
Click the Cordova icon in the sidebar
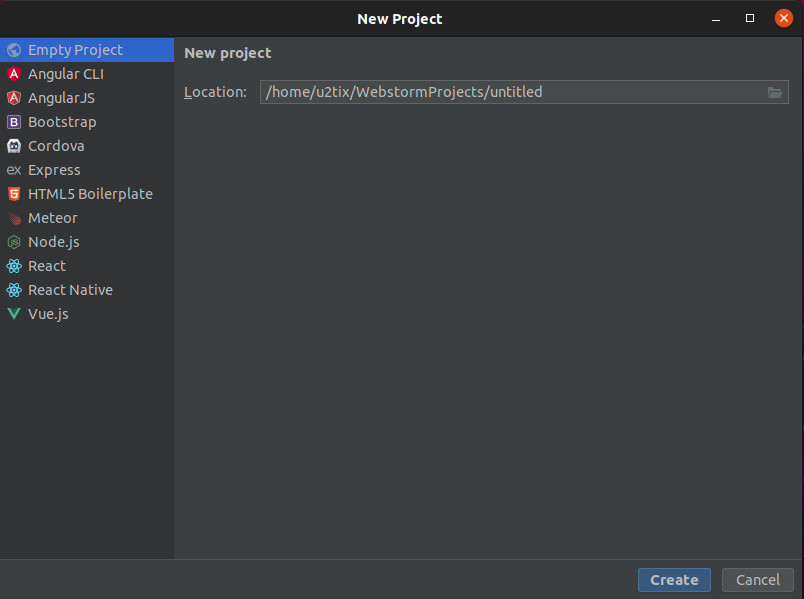click(13, 146)
